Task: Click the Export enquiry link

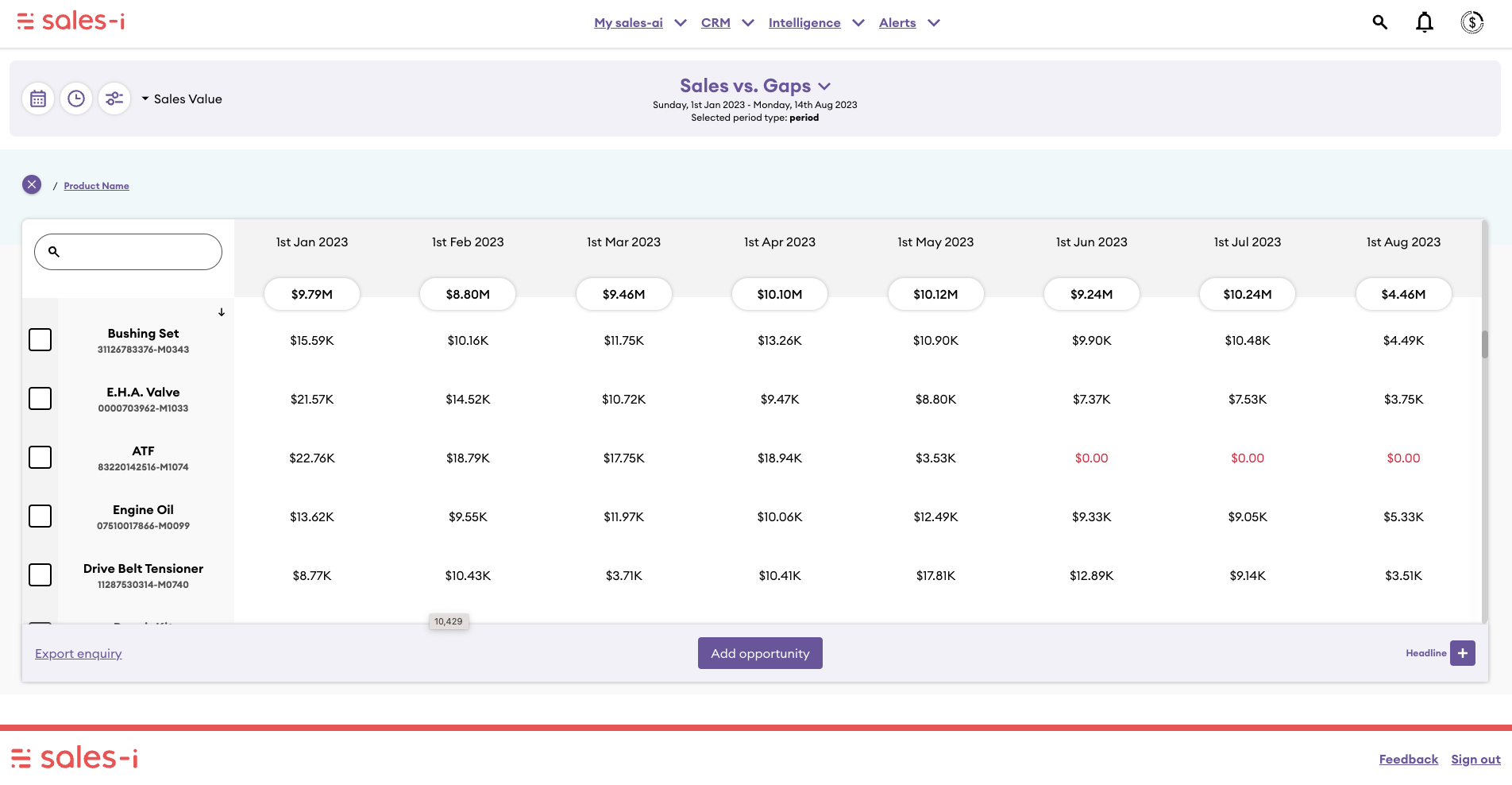Action: point(79,654)
